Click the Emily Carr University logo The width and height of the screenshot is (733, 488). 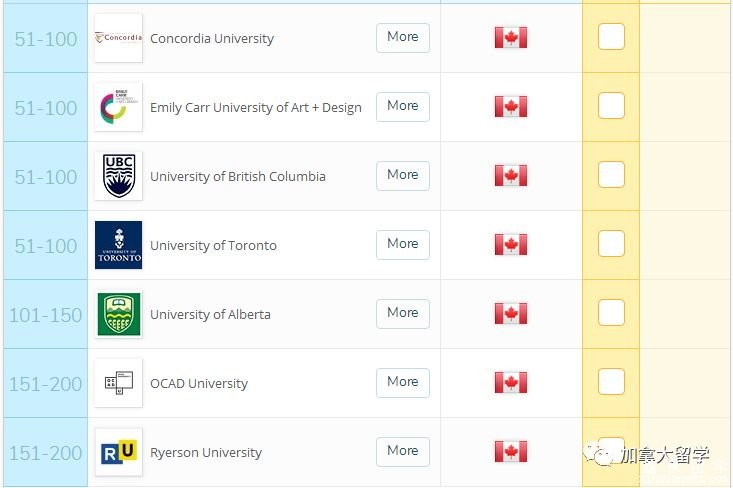118,107
